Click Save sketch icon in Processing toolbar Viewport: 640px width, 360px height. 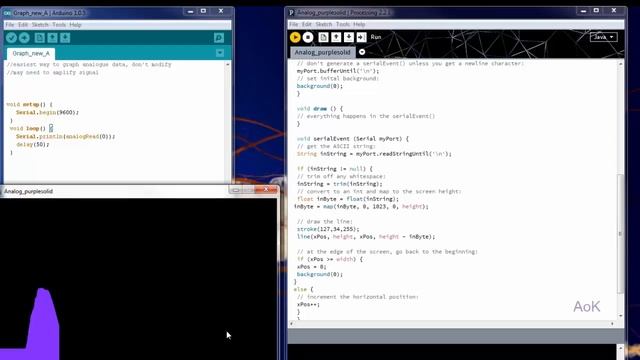349,37
